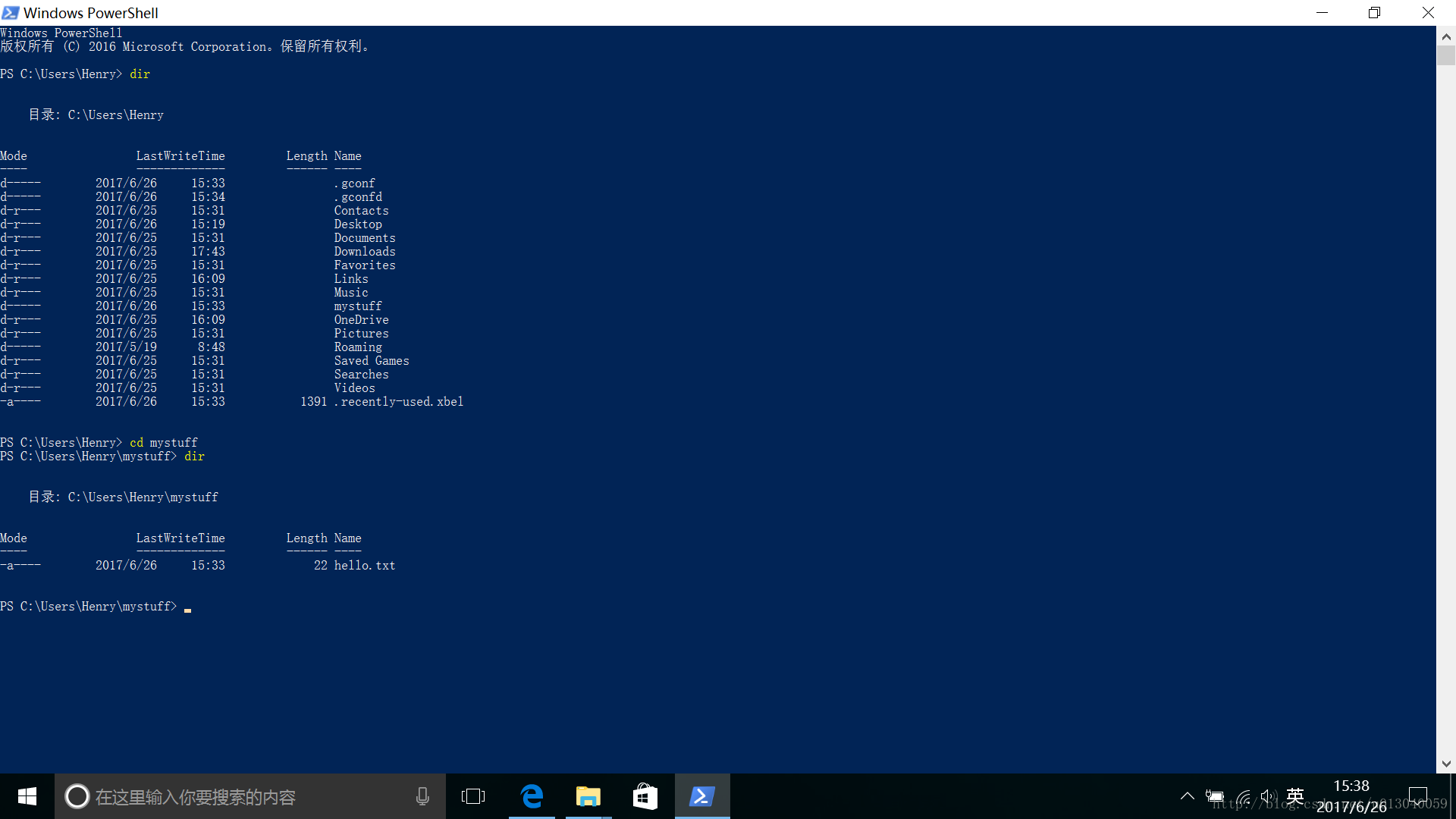
Task: Navigate to Desktop folder in listing
Action: pos(357,224)
